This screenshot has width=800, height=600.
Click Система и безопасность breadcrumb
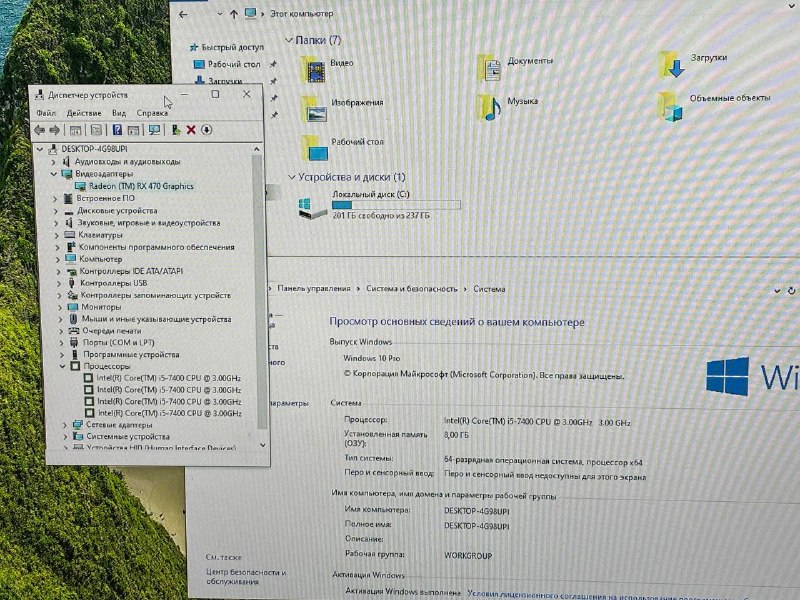coord(412,289)
